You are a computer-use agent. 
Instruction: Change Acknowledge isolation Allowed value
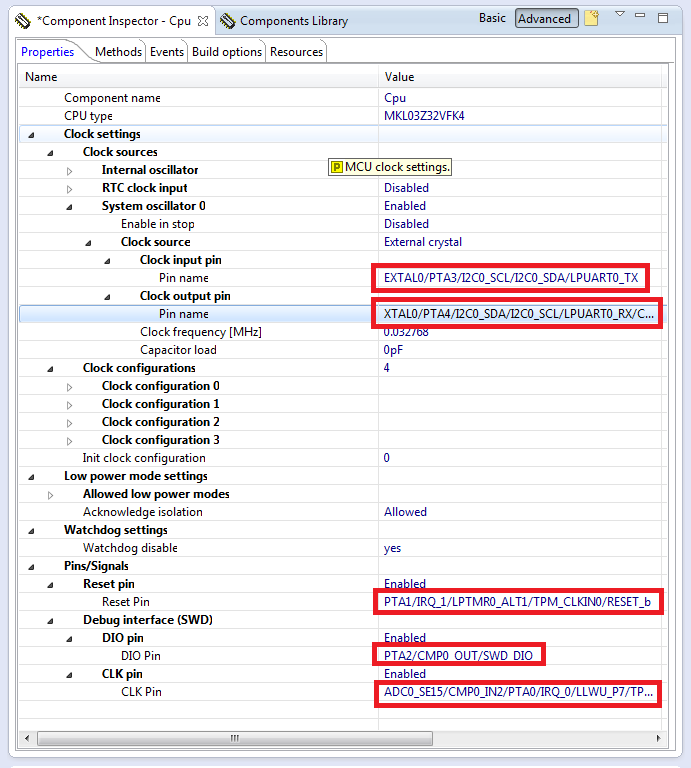tap(405, 512)
